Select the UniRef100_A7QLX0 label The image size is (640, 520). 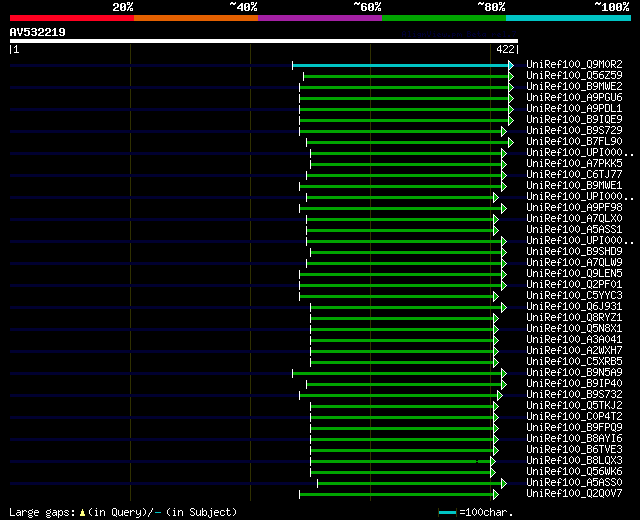pyautogui.click(x=574, y=219)
